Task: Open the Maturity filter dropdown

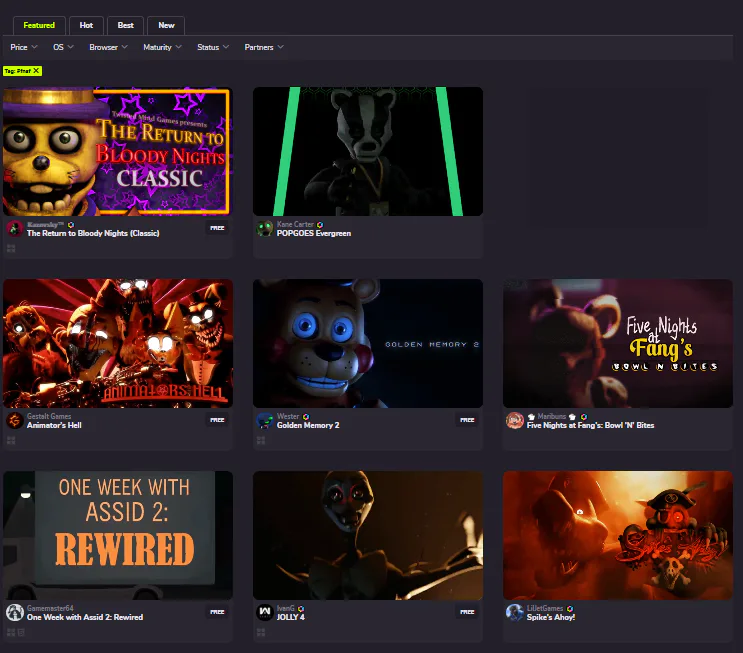Action: 163,47
